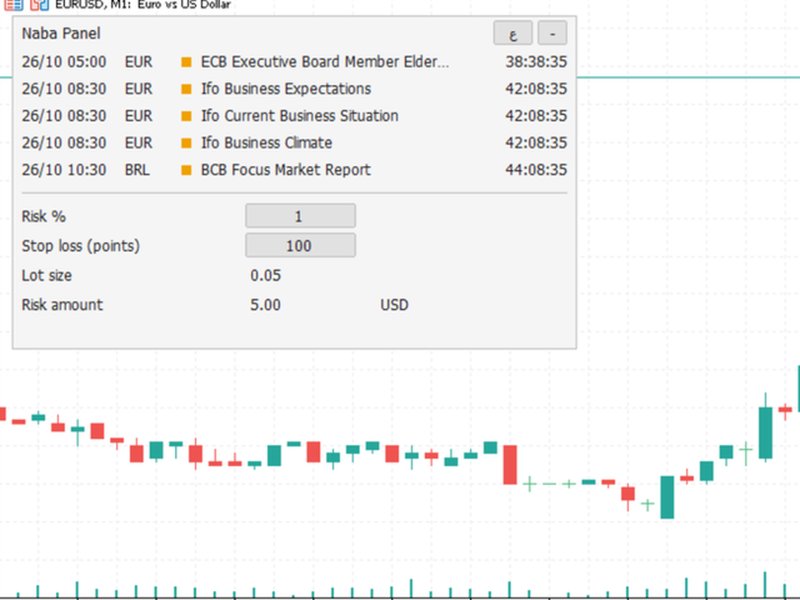This screenshot has height=600, width=800.
Task: Select the BCB Focus Market Report event
Action: [286, 170]
